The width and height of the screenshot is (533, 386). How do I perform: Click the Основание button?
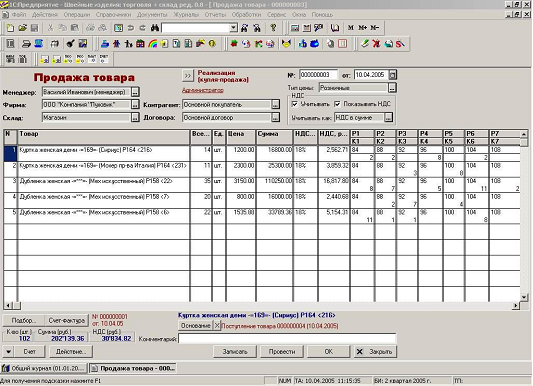(195, 326)
